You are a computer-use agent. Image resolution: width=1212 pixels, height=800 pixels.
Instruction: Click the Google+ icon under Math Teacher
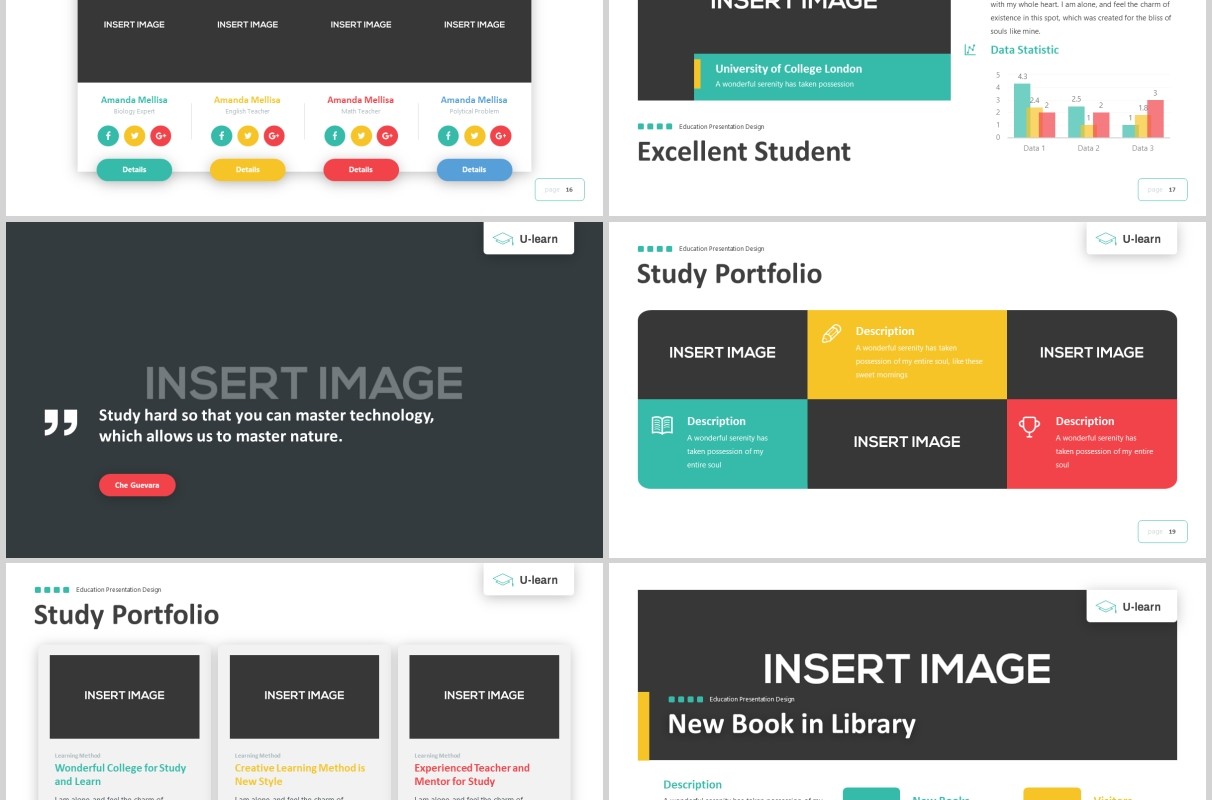(388, 136)
